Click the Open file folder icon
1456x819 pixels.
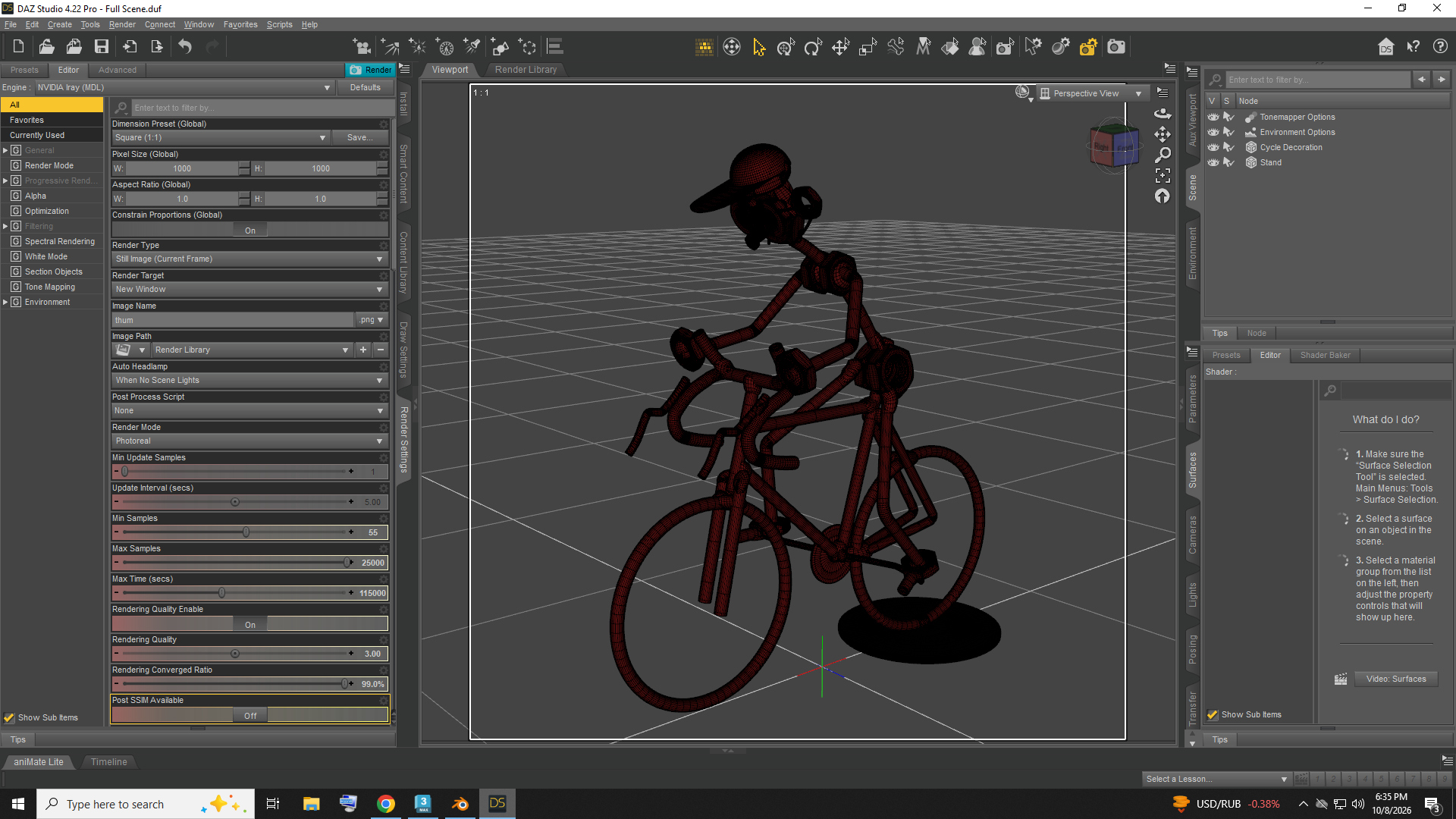pyautogui.click(x=46, y=47)
